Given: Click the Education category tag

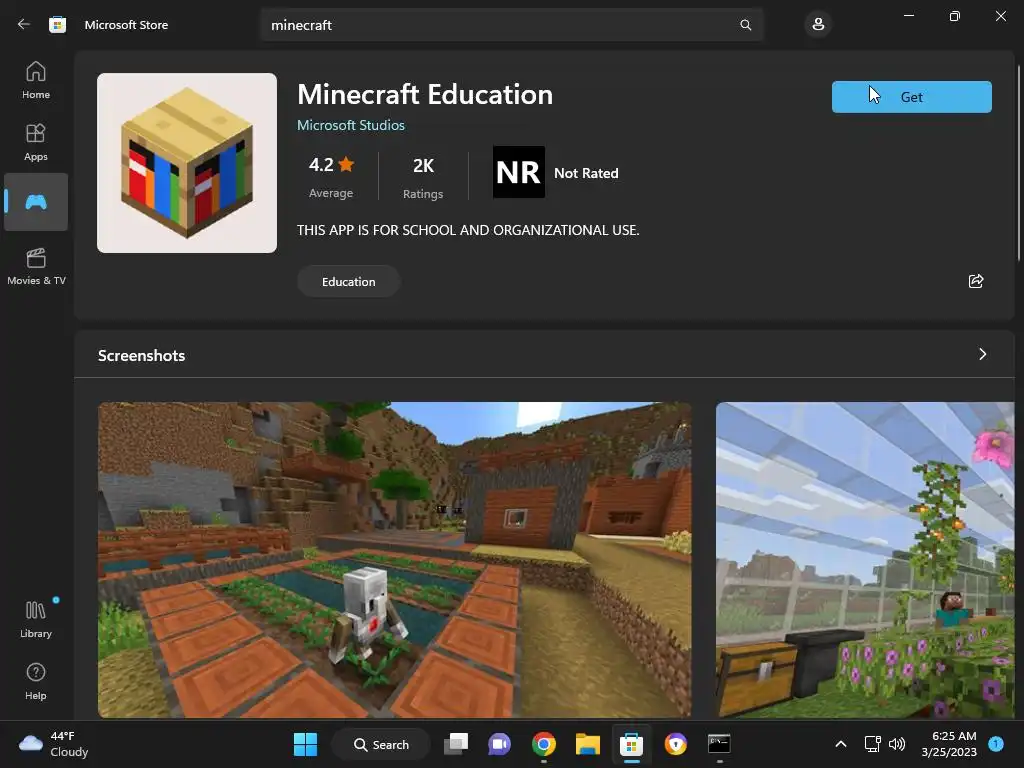Looking at the screenshot, I should 349,281.
